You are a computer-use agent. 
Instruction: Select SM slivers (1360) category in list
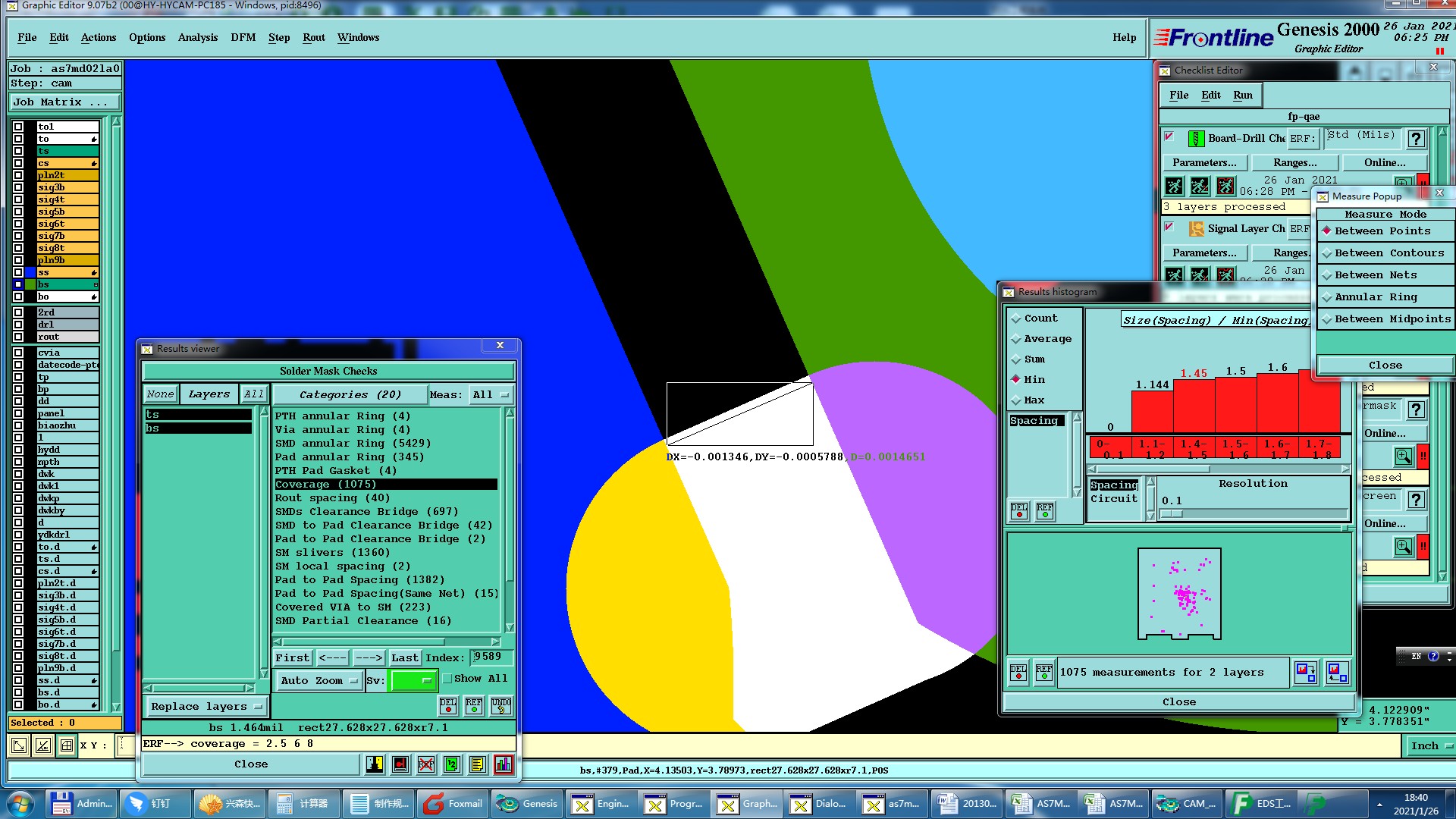tap(331, 553)
